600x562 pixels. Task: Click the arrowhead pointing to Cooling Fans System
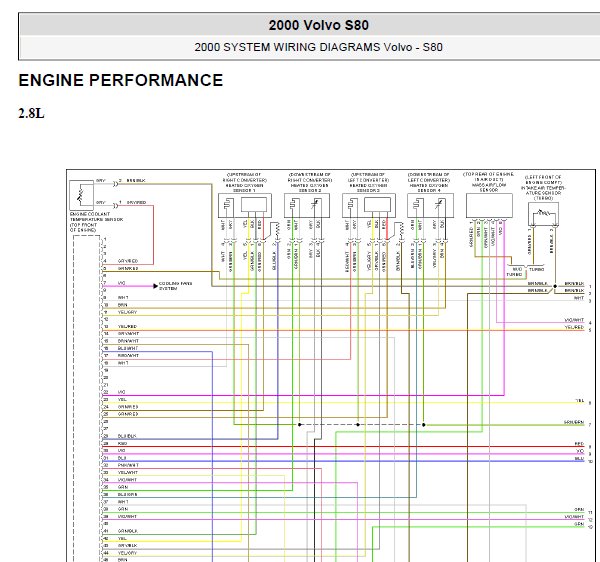coord(155,286)
